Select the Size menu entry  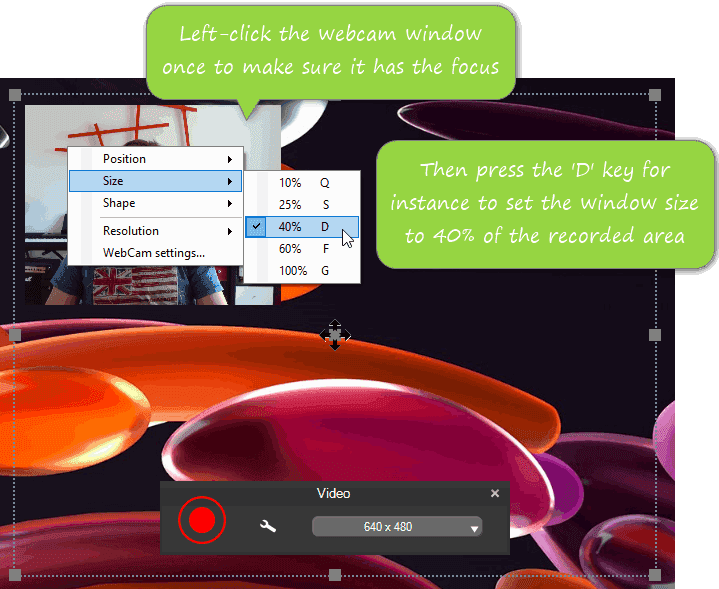(155, 181)
